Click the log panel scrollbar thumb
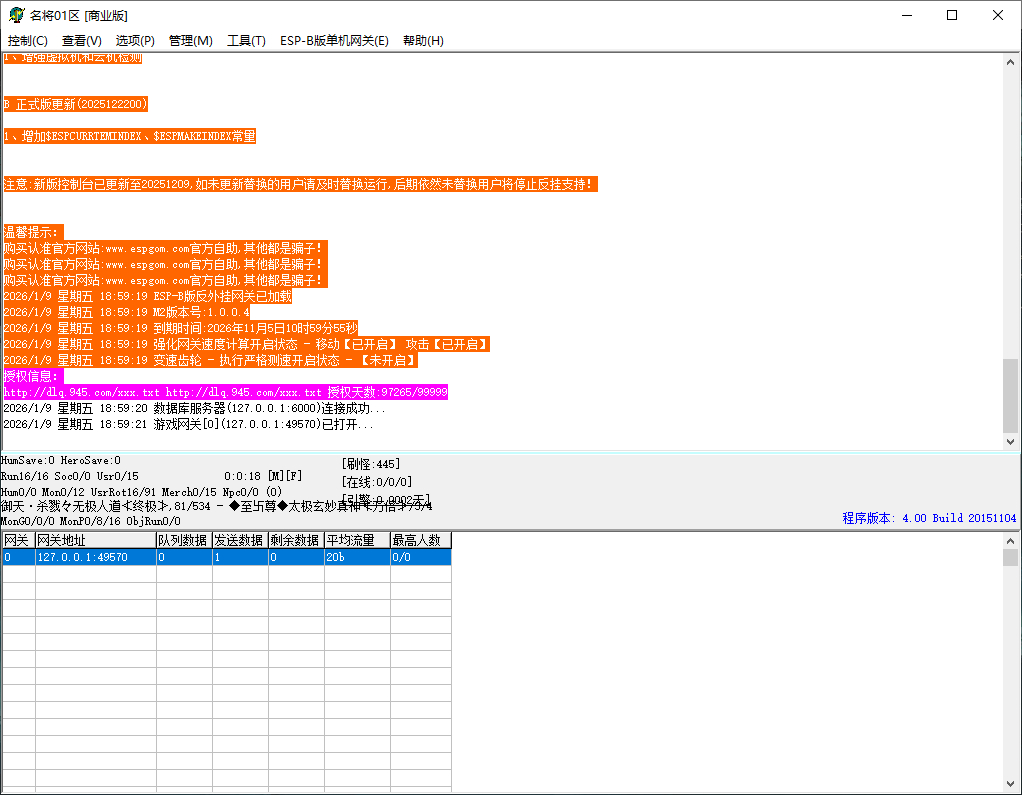1022x795 pixels. [x=1010, y=394]
